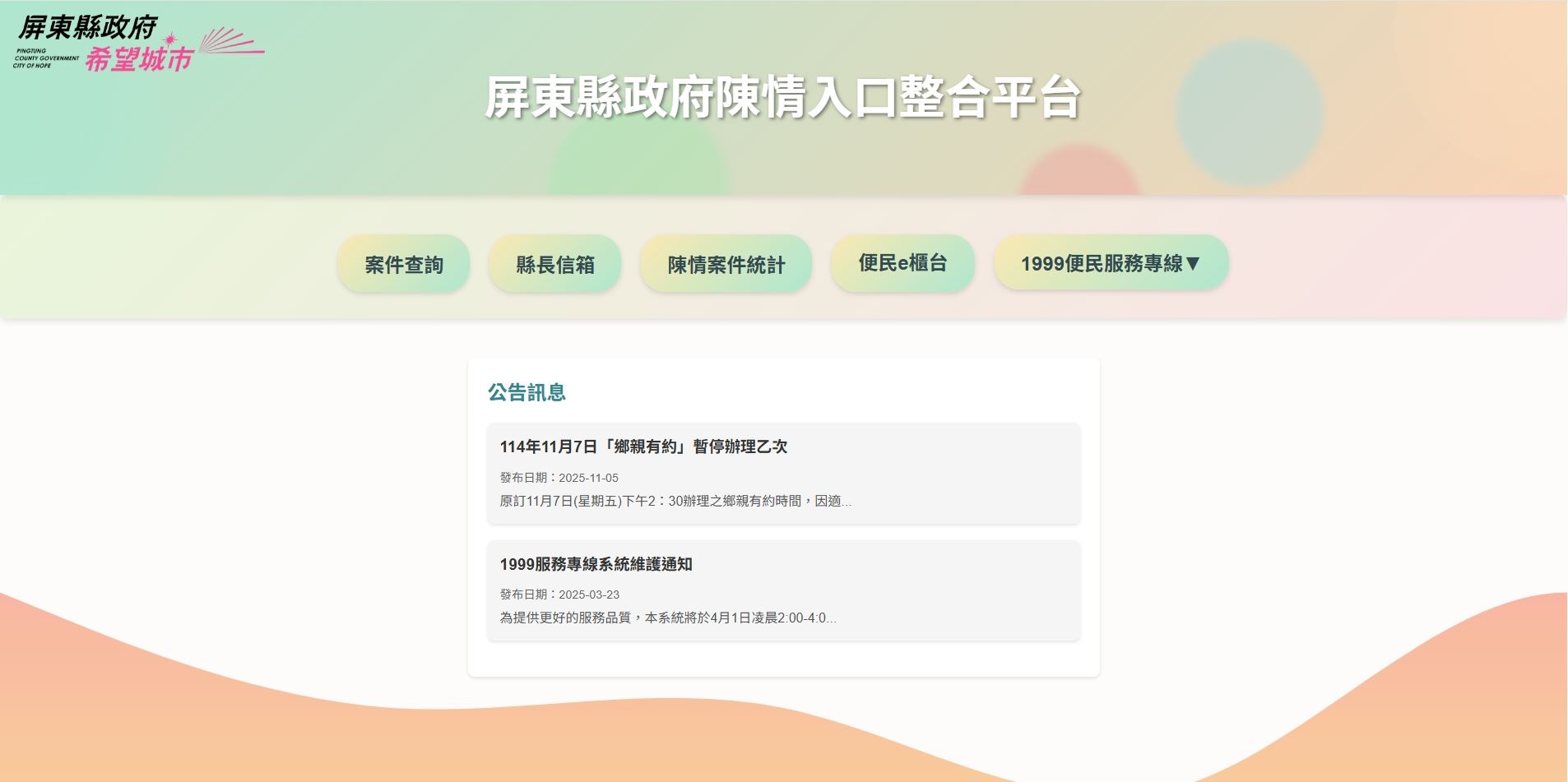Open the 1999服務專線系統維護通知 announcement title
Viewport: 1568px width, 782px height.
point(596,564)
